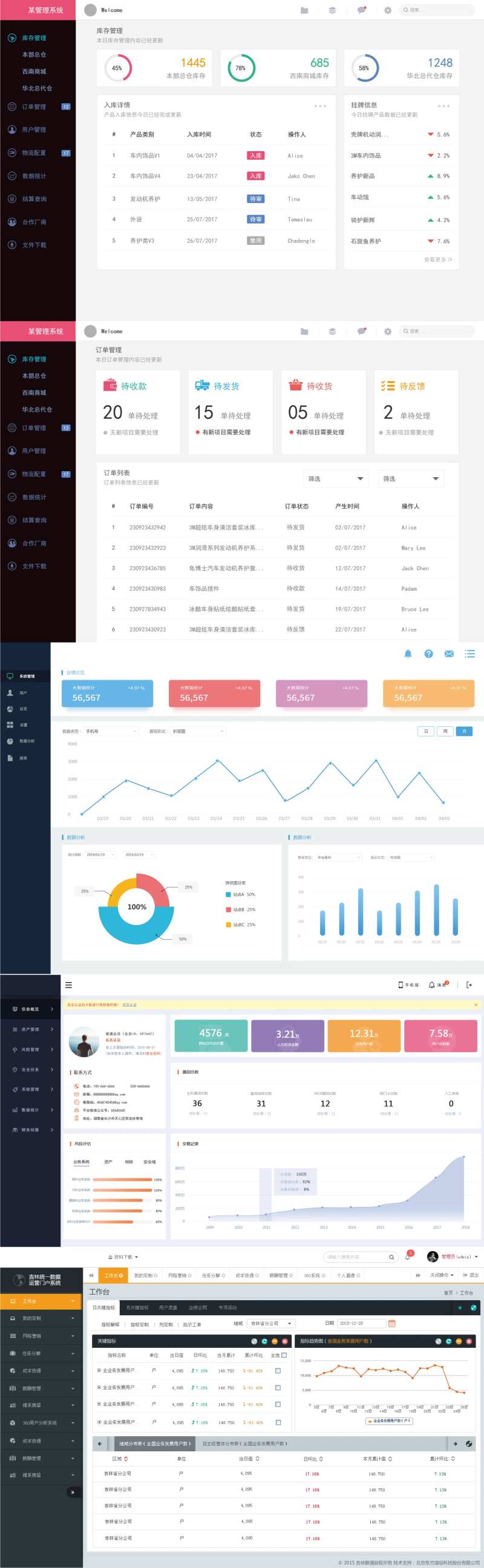Click the blue question-mark help icon
The image size is (484, 1568).
click(428, 654)
